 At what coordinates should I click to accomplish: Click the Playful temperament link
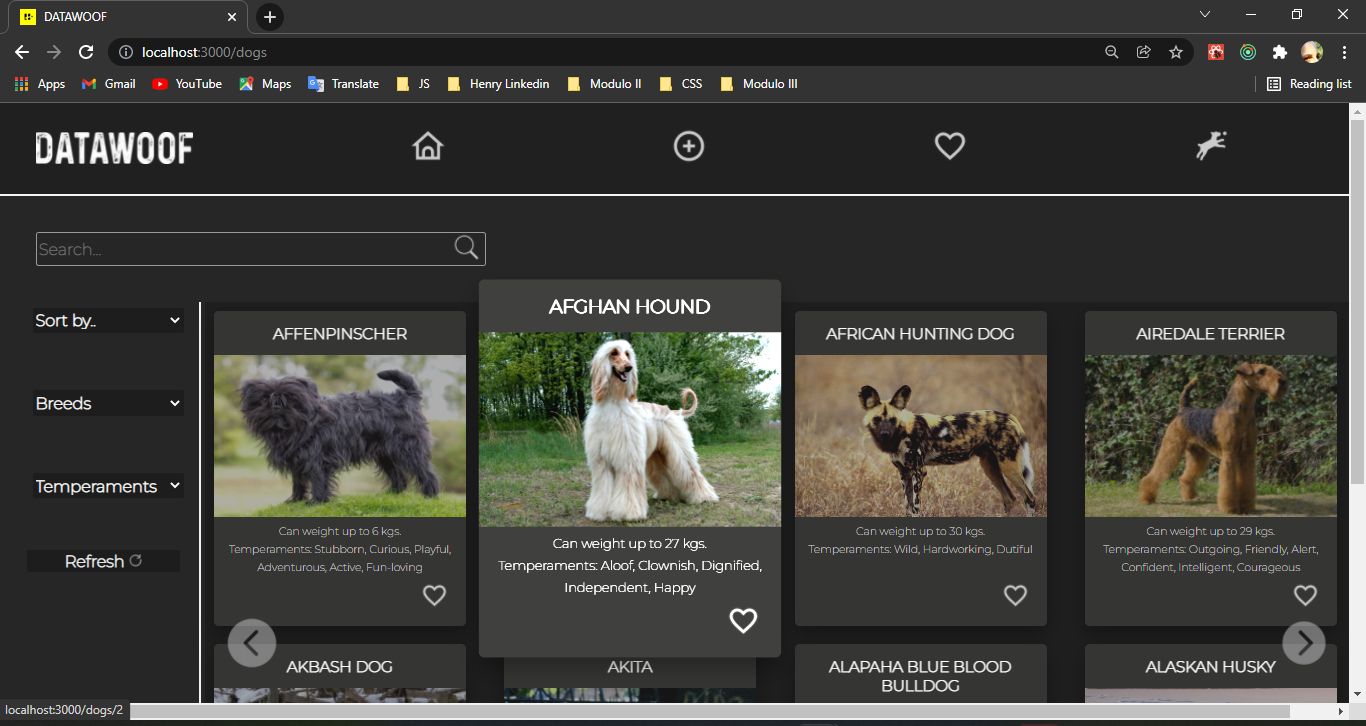click(x=431, y=549)
